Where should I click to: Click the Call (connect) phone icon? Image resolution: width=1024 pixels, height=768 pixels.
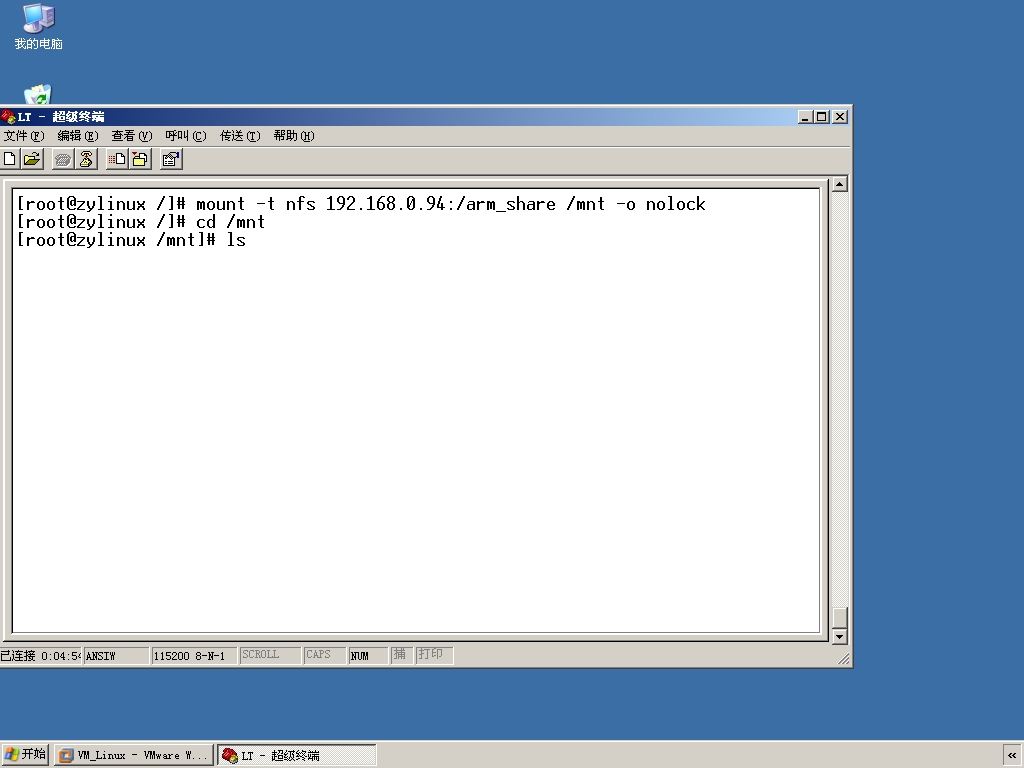pyautogui.click(x=63, y=159)
